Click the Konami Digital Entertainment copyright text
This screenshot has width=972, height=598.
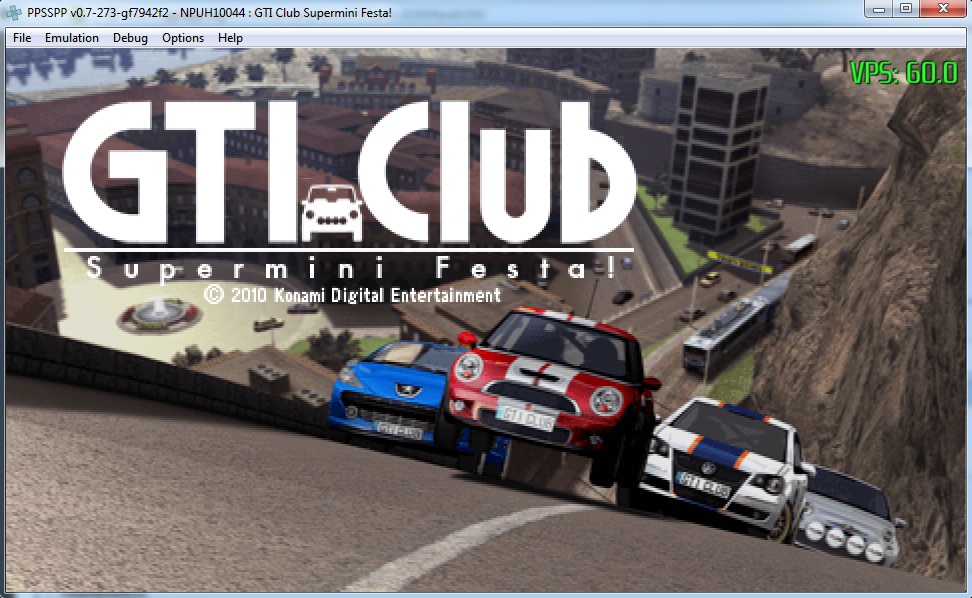pos(352,295)
